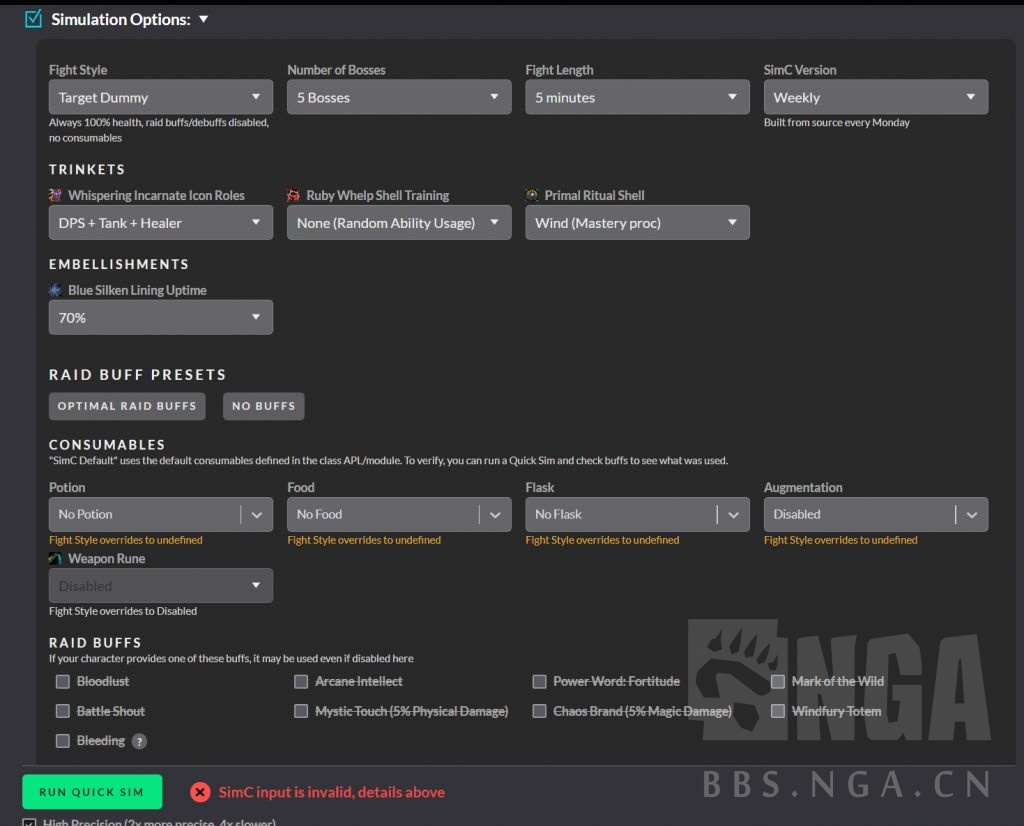The image size is (1024, 826).
Task: Click the Primal Ritual Shell trinket icon
Action: coord(532,195)
